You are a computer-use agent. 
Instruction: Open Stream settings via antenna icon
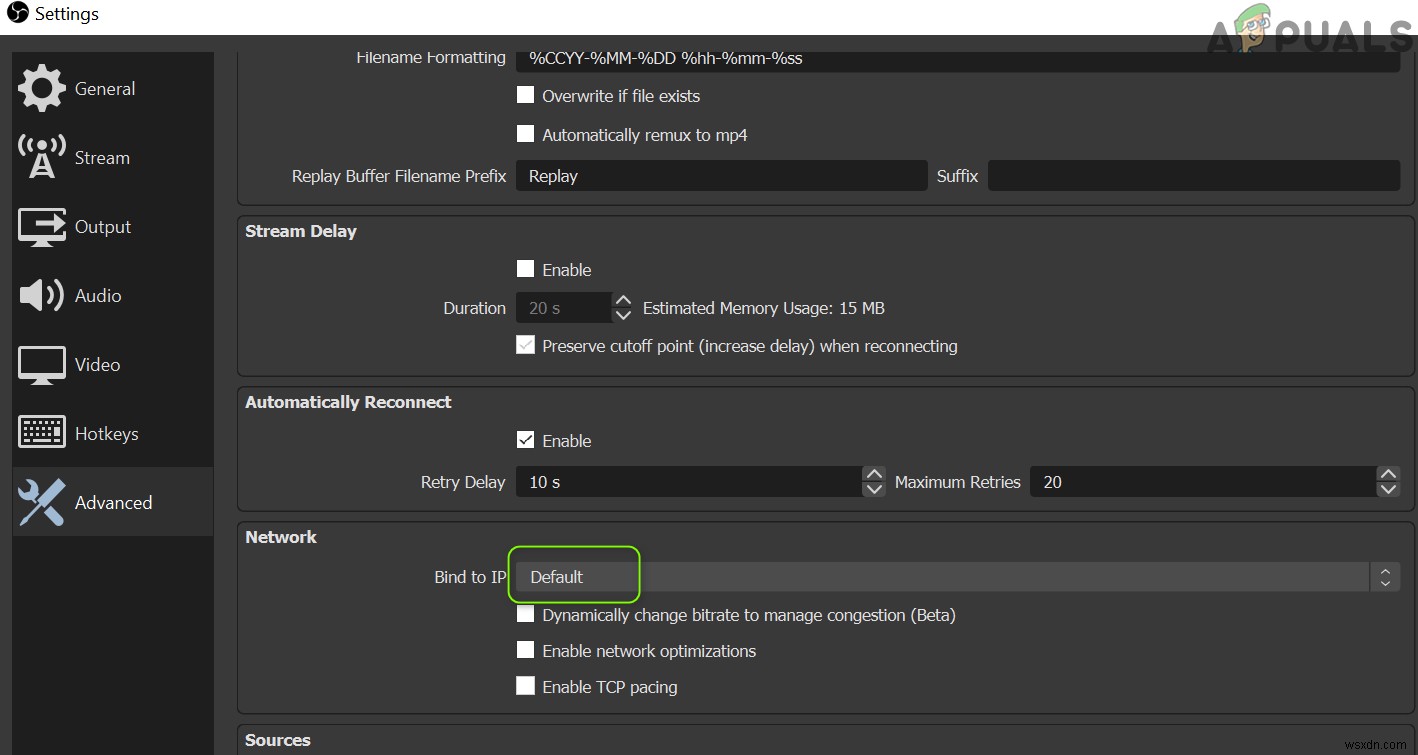[42, 158]
